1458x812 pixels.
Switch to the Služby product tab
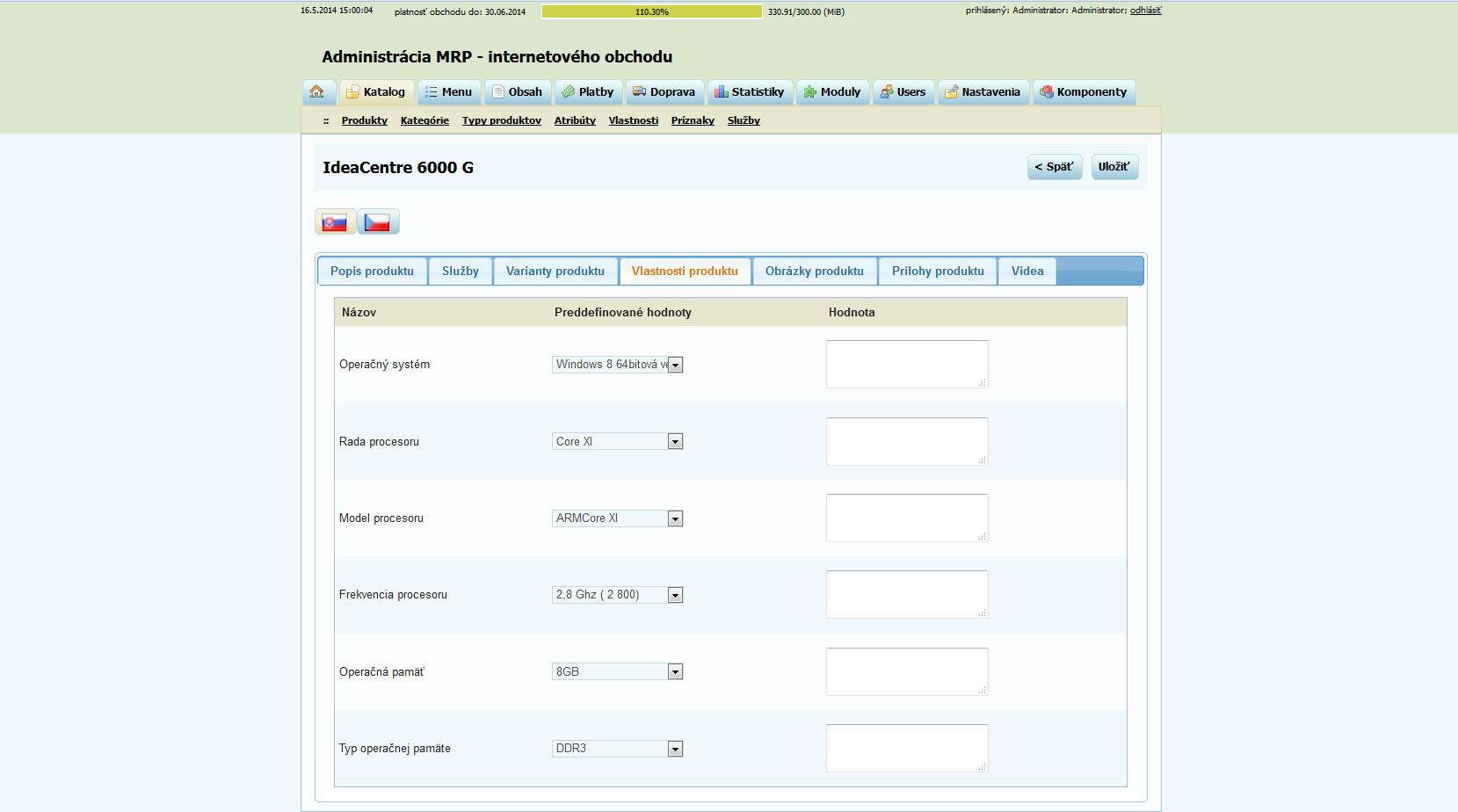point(461,272)
